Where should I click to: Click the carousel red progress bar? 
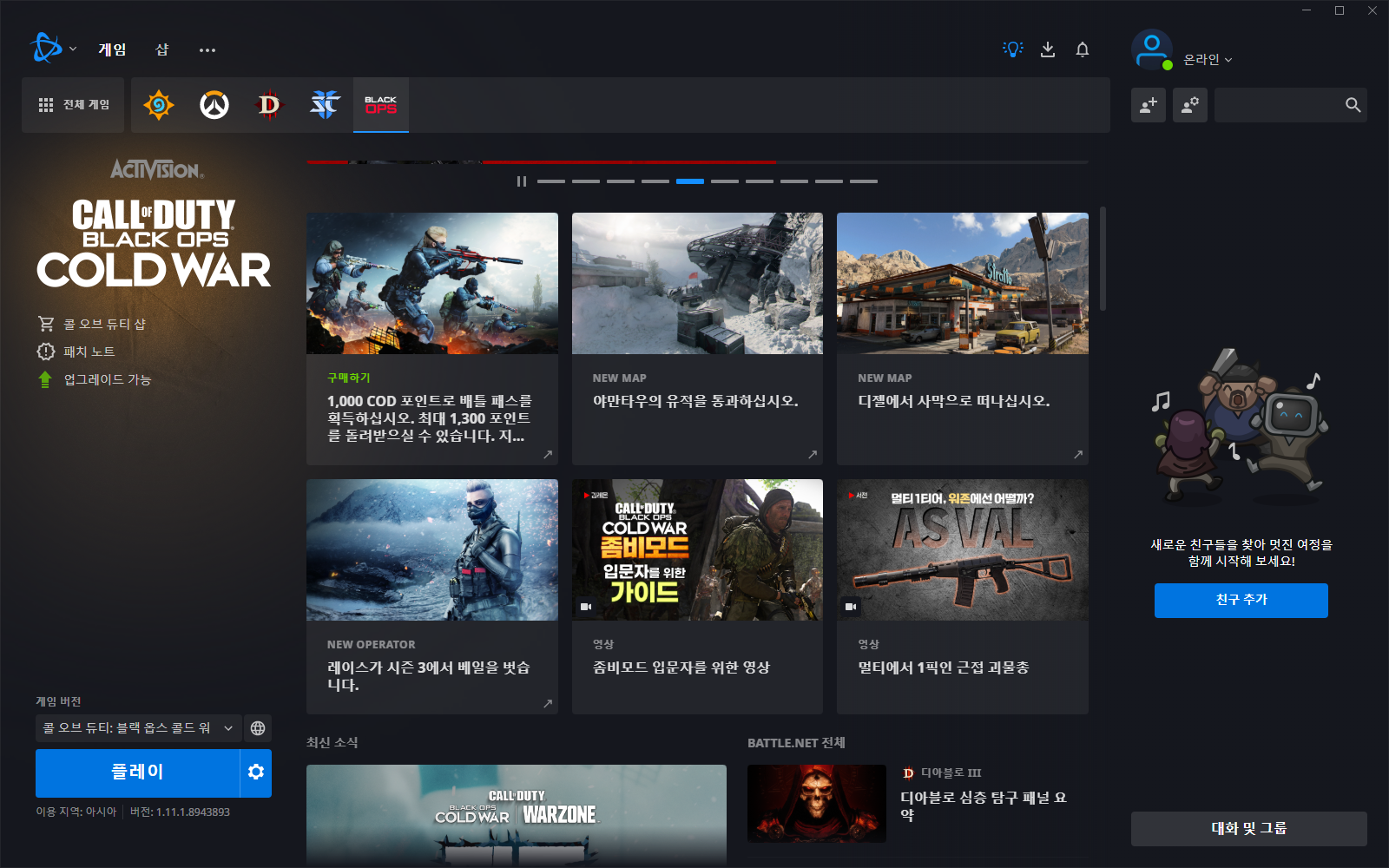coord(541,162)
